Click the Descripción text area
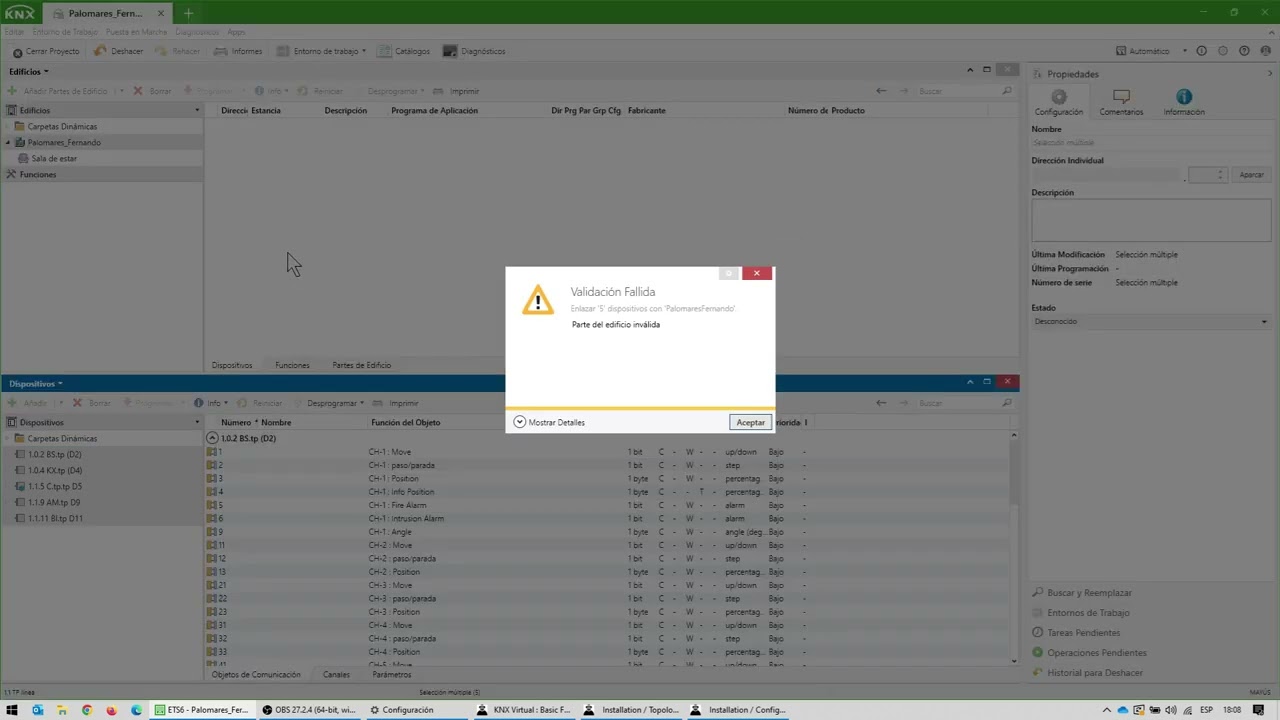Viewport: 1280px width, 720px height. click(1151, 220)
